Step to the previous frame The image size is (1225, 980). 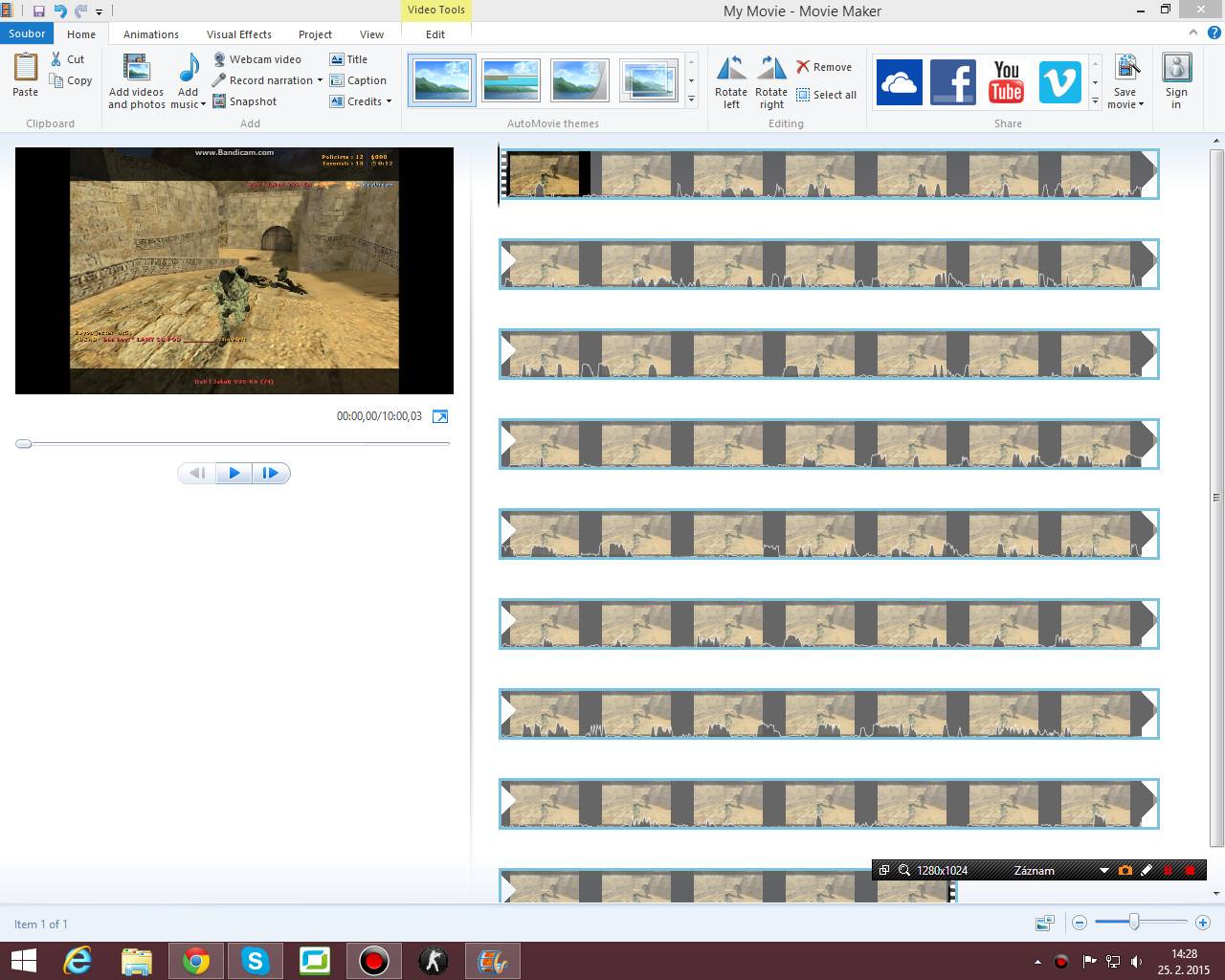pyautogui.click(x=197, y=473)
